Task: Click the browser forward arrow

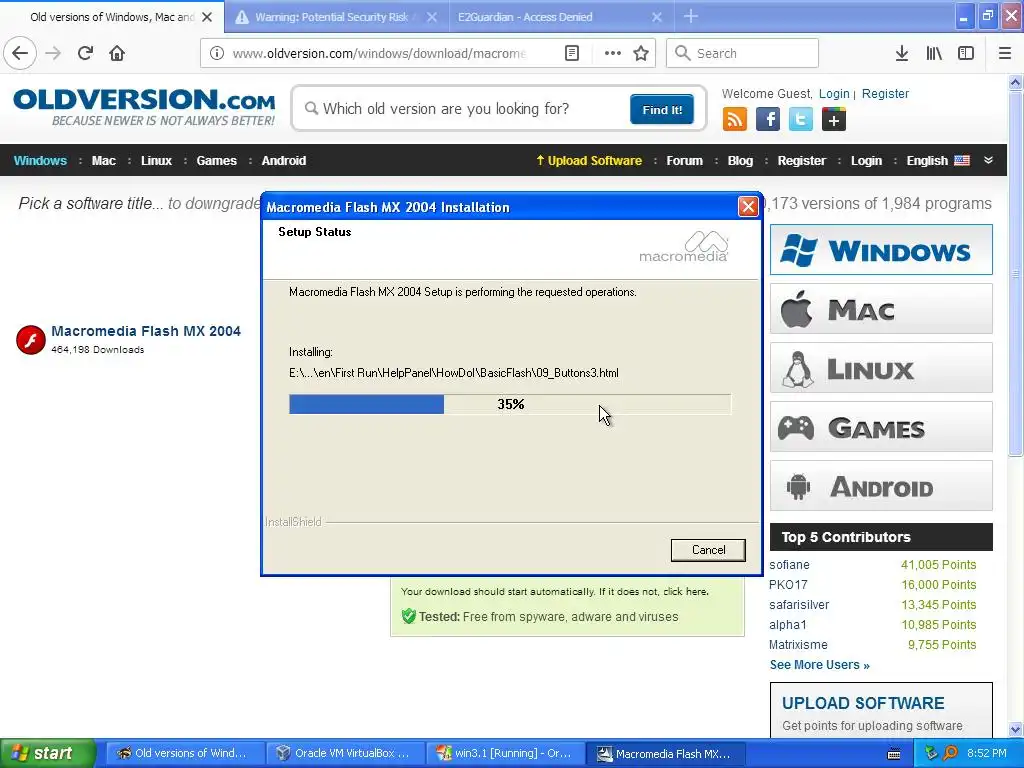Action: (53, 53)
